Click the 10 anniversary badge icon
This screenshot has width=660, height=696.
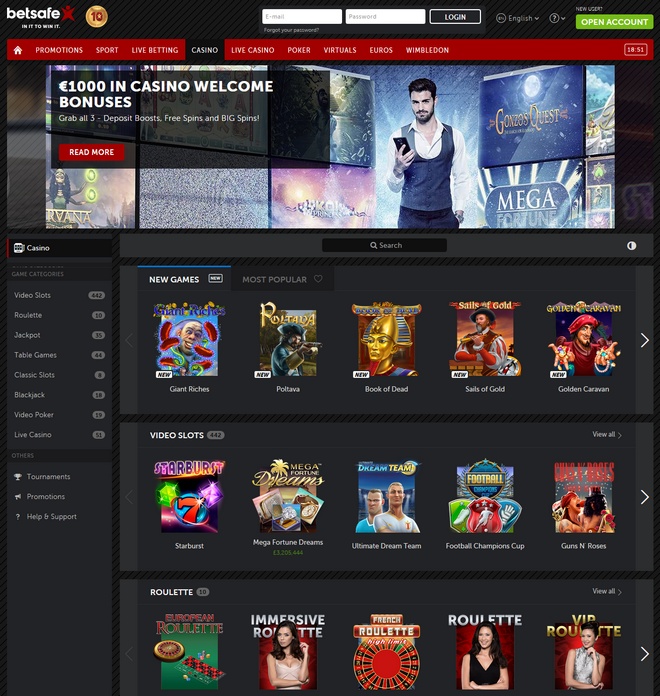96,16
